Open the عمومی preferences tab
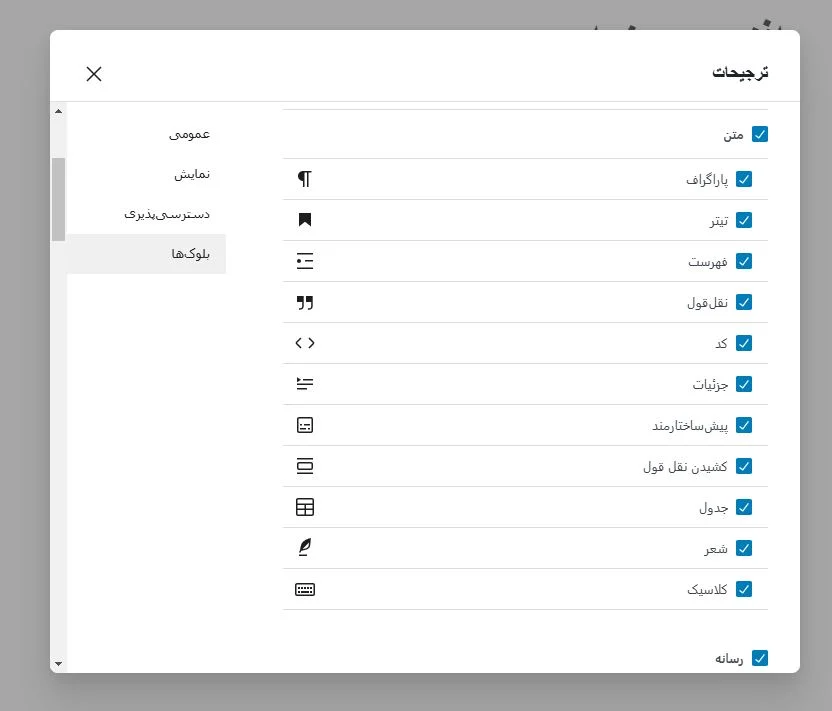The width and height of the screenshot is (832, 711). pyautogui.click(x=189, y=133)
